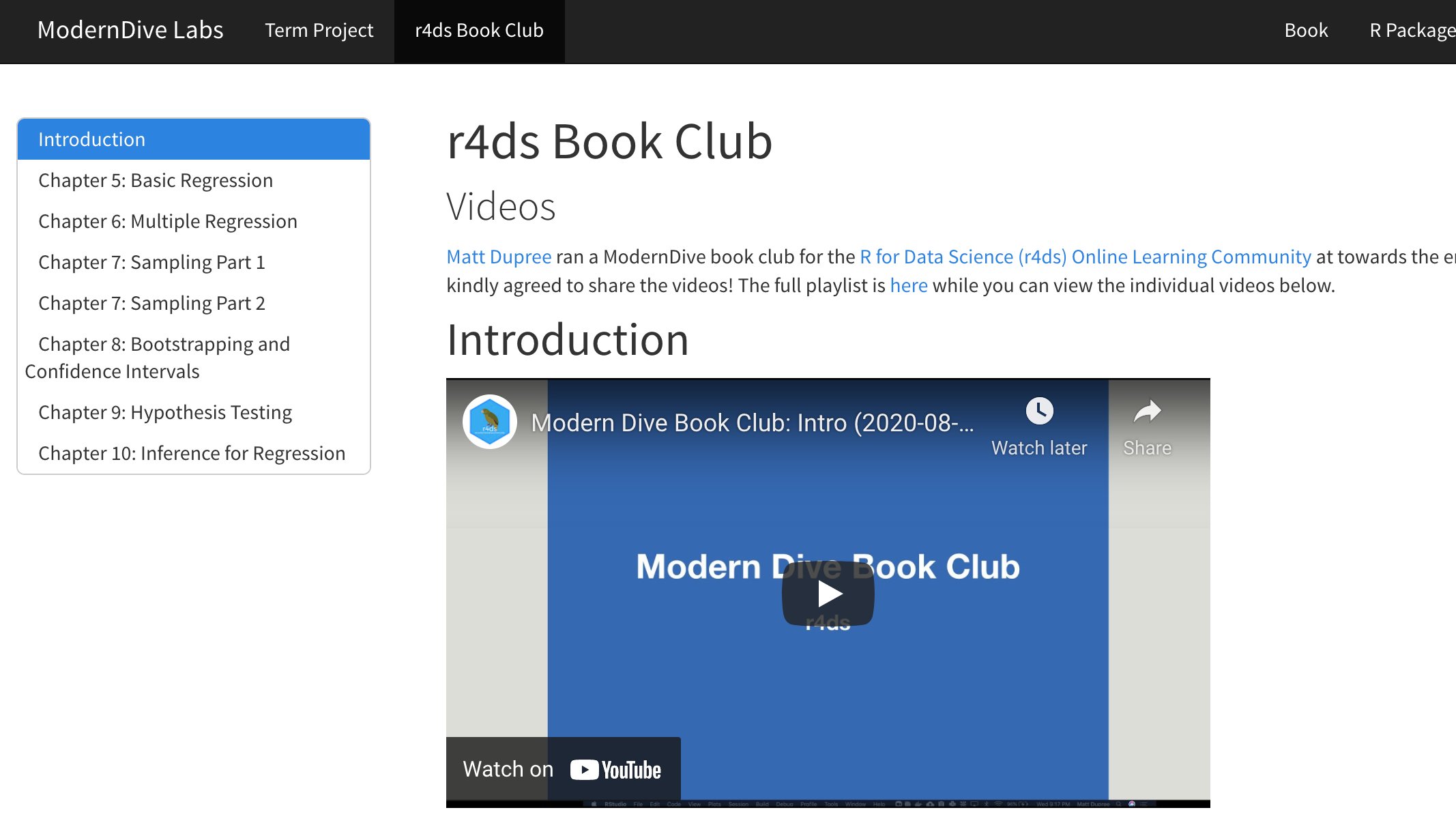The width and height of the screenshot is (1456, 823).
Task: Switch to the Term Project tab
Action: [x=319, y=31]
